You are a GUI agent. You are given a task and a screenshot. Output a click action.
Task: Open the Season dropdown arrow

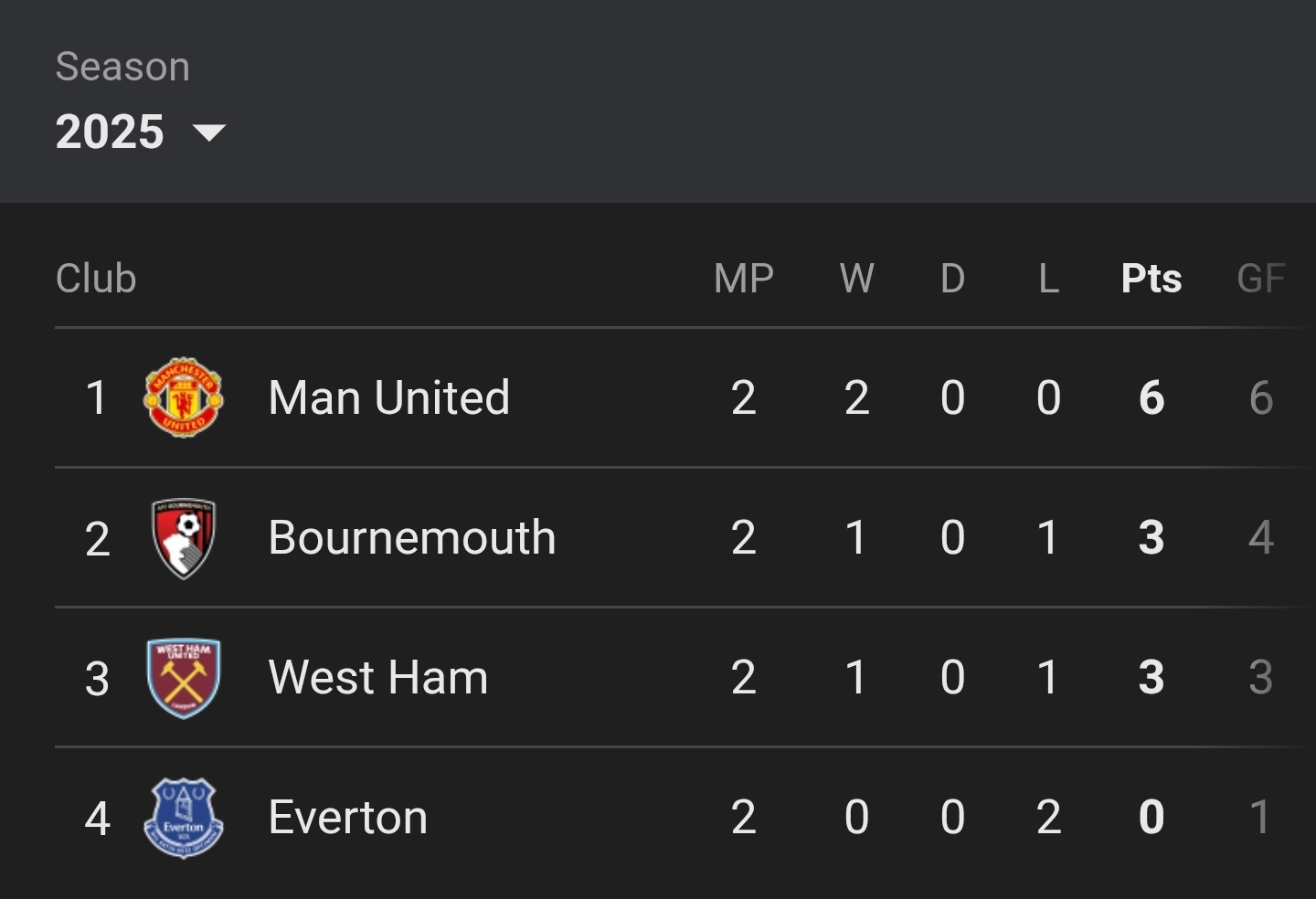point(209,133)
